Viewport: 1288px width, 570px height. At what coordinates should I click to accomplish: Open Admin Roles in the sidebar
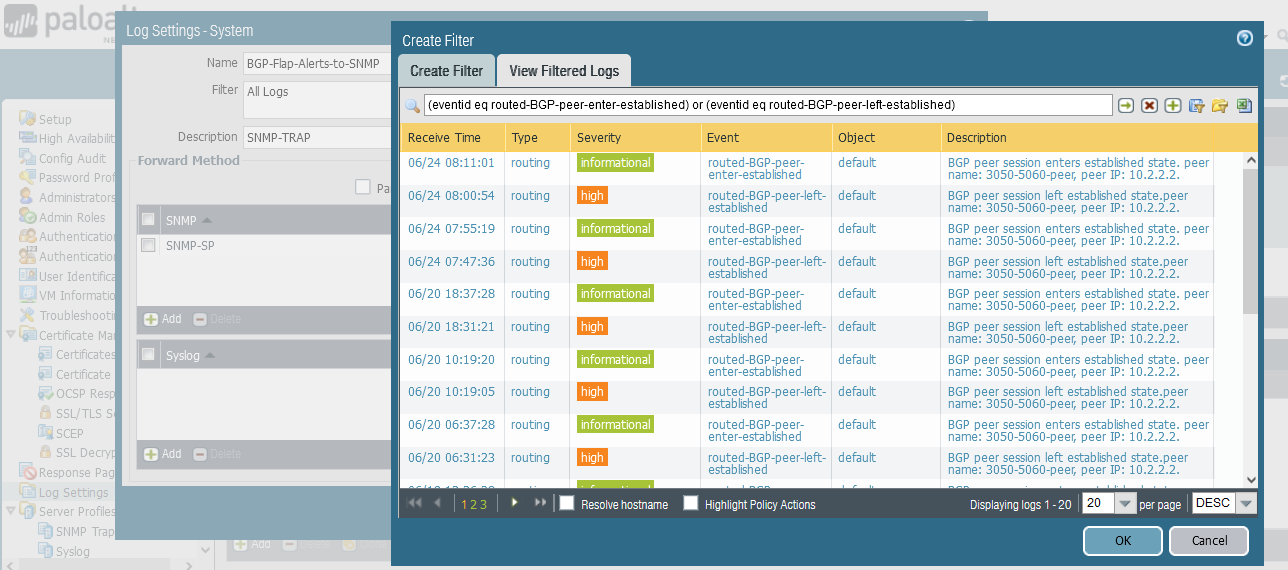click(x=63, y=217)
